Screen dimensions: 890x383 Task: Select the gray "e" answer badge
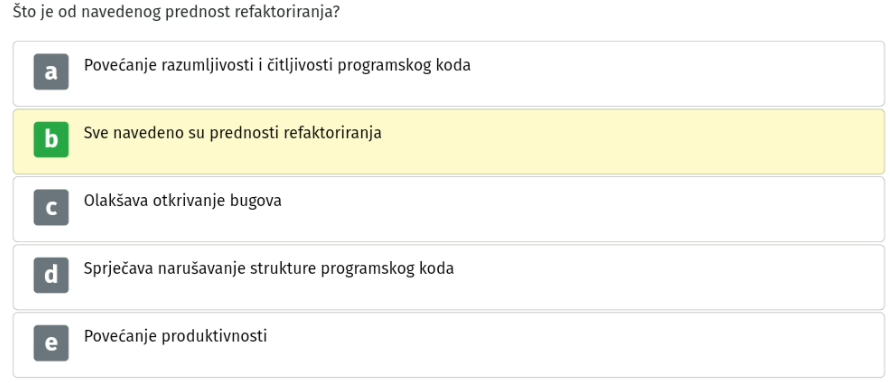pos(51,343)
